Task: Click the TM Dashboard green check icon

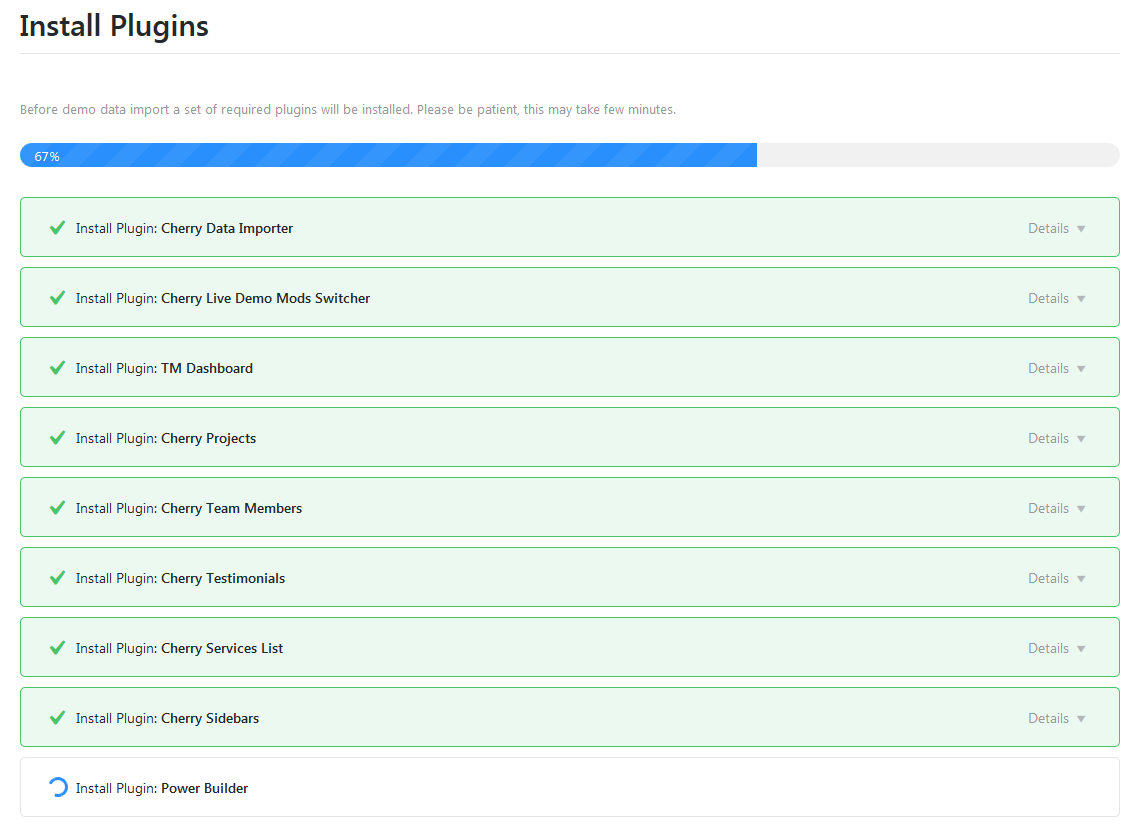Action: [x=58, y=368]
